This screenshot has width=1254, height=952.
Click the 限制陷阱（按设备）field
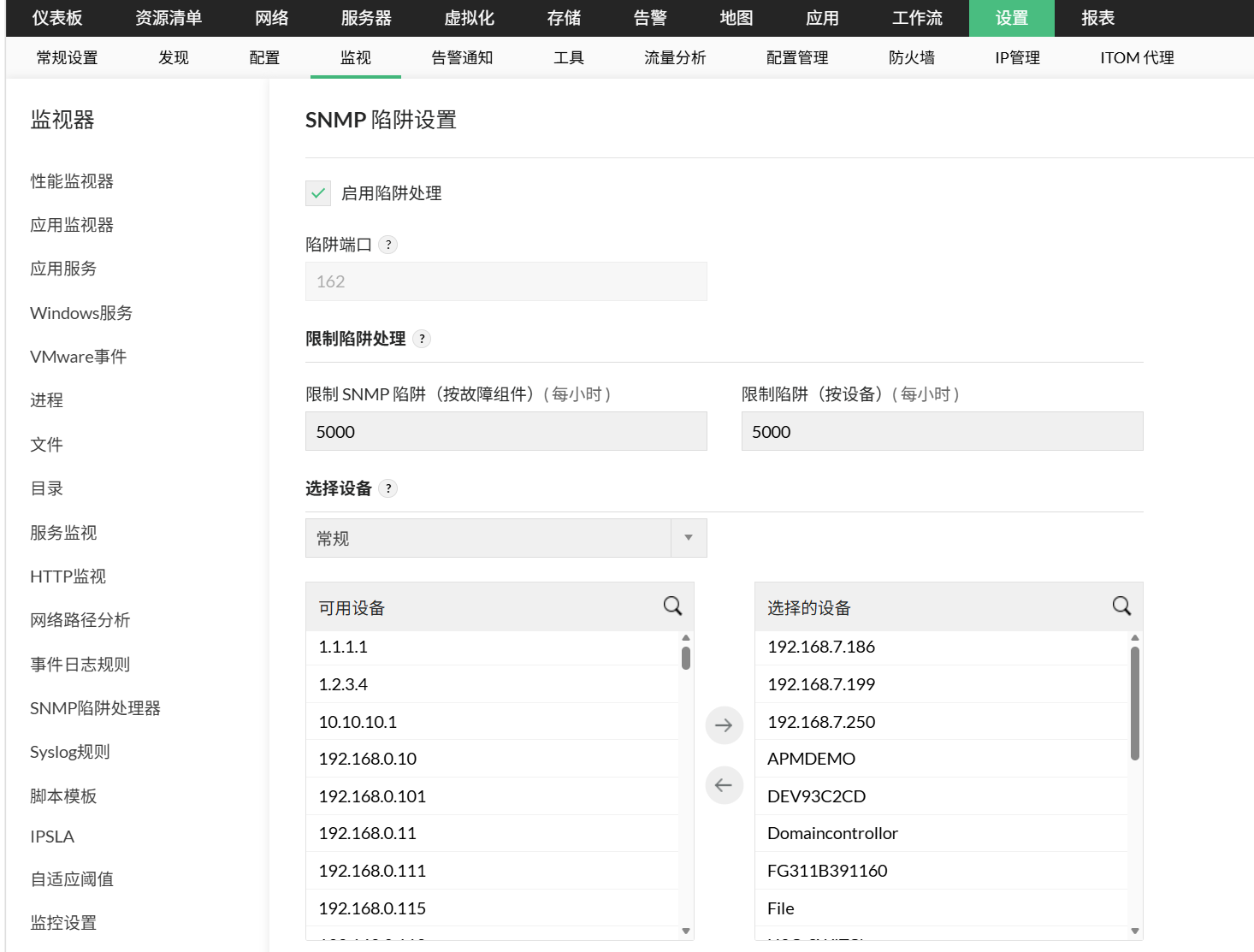[943, 431]
